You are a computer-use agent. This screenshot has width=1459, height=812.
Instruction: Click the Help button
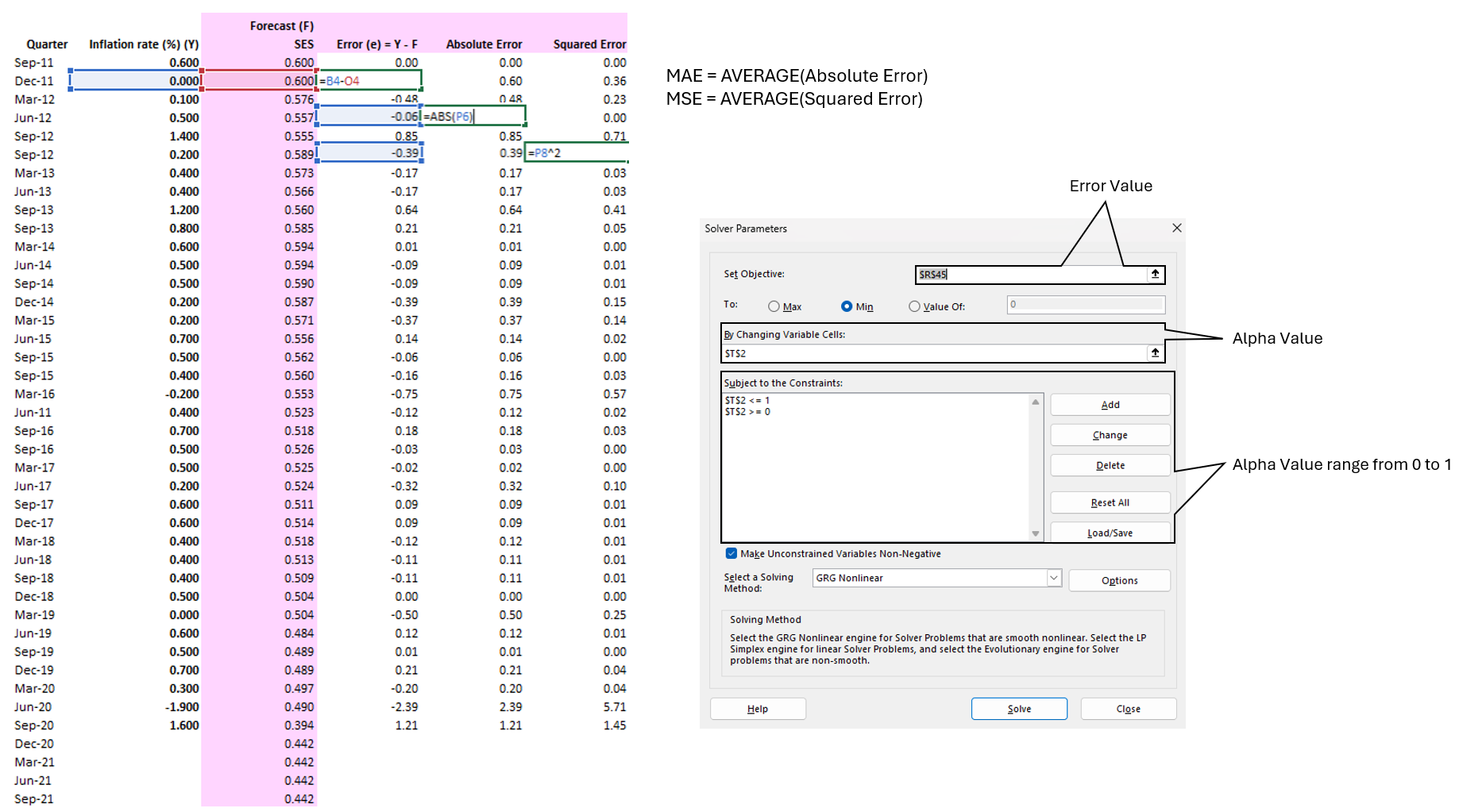pos(758,709)
